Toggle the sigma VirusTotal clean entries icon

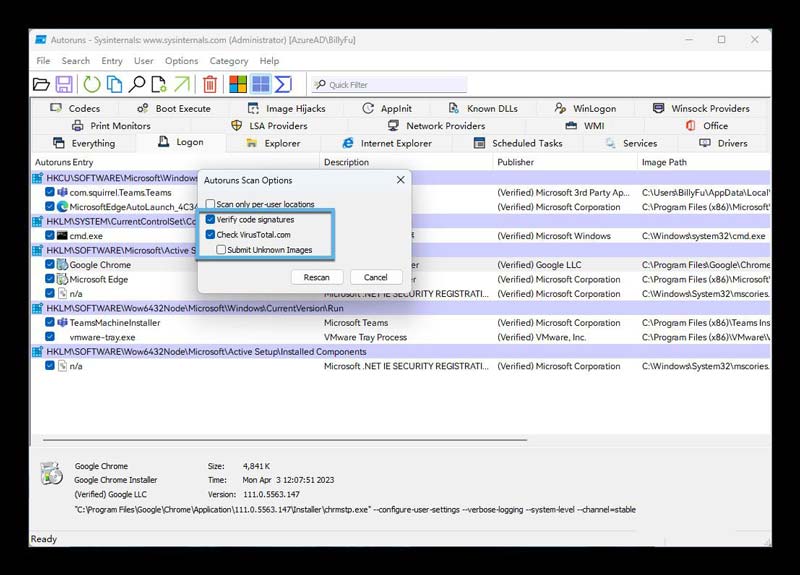coord(283,84)
